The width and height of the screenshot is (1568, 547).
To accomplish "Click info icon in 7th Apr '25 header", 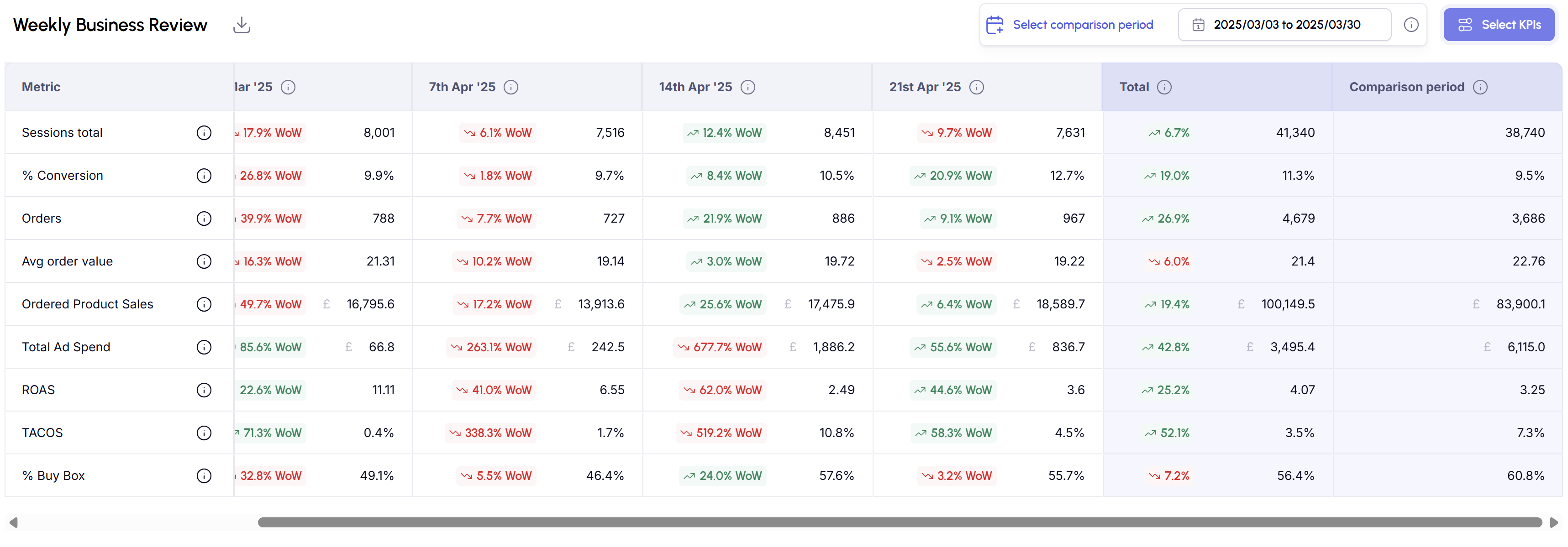I will [511, 88].
